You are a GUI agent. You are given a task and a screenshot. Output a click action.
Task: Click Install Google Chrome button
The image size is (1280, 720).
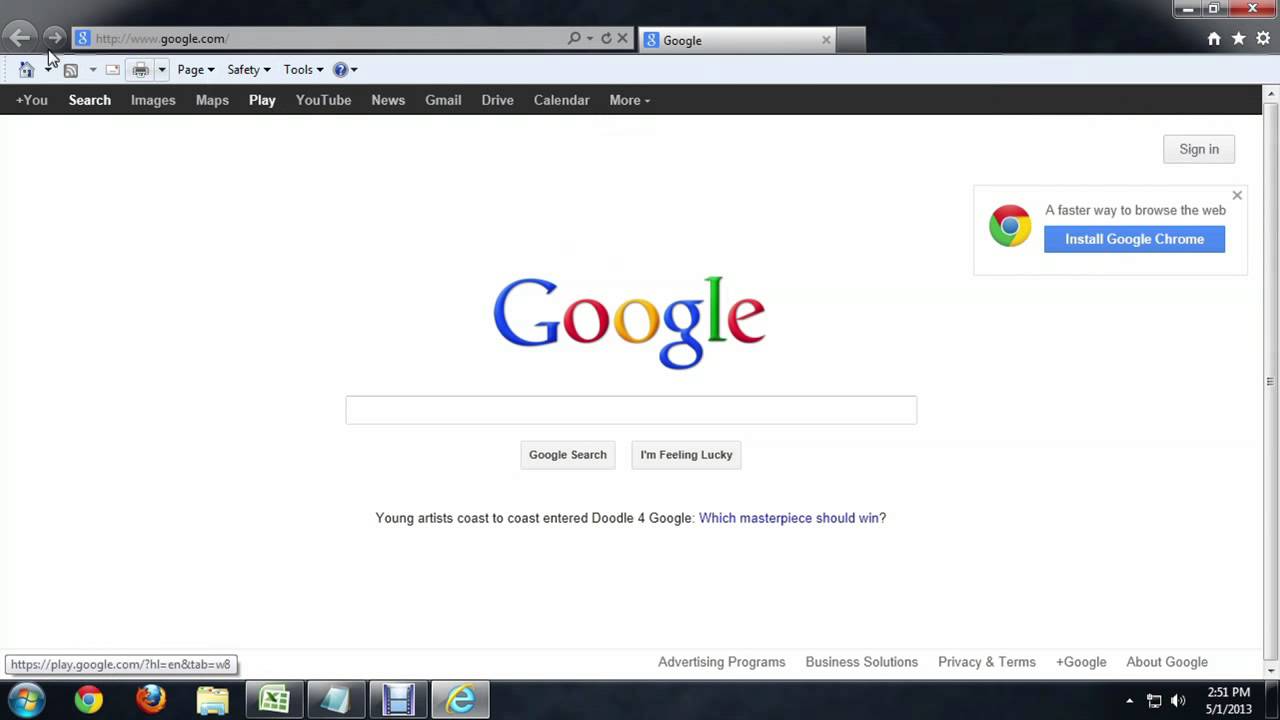point(1134,239)
